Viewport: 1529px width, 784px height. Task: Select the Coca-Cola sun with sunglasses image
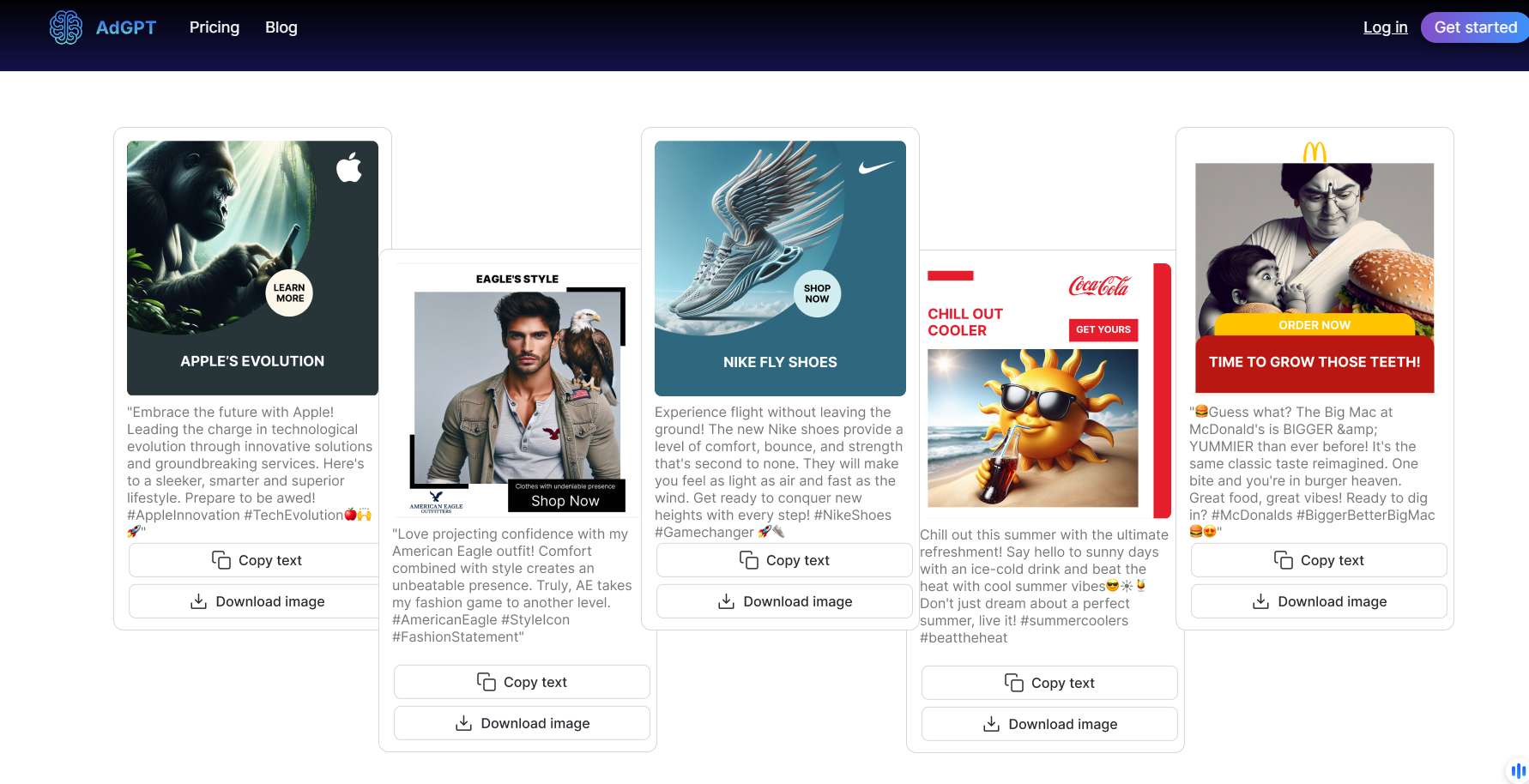point(1033,428)
